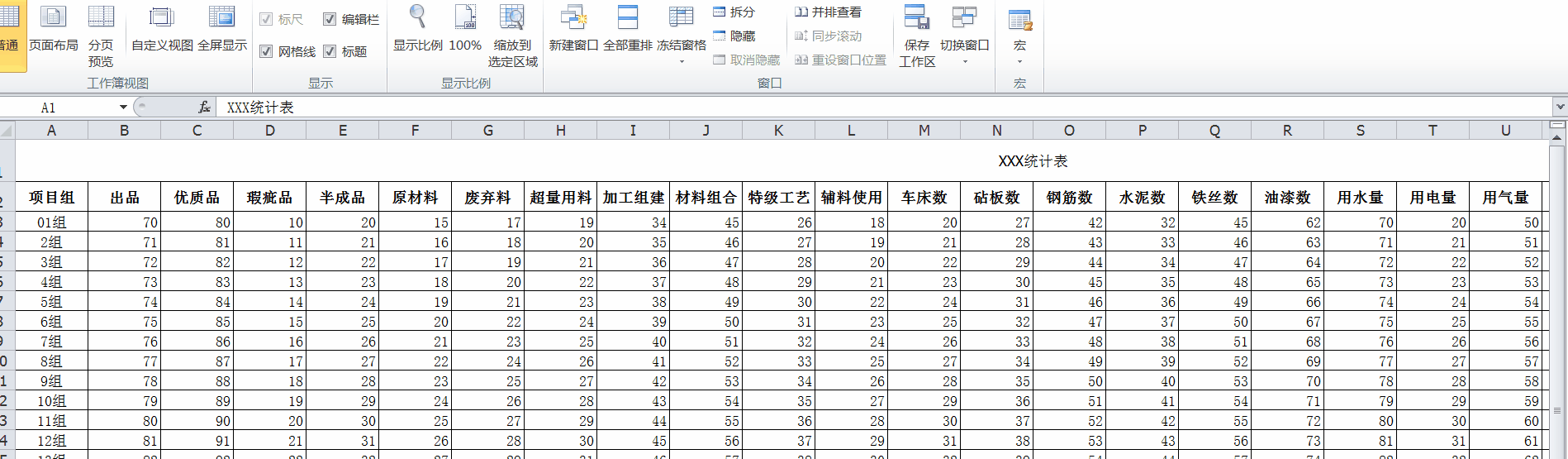Screen dimensions: 1568x459
Task: View windows Side by Side (并排查看)
Action: (x=828, y=12)
